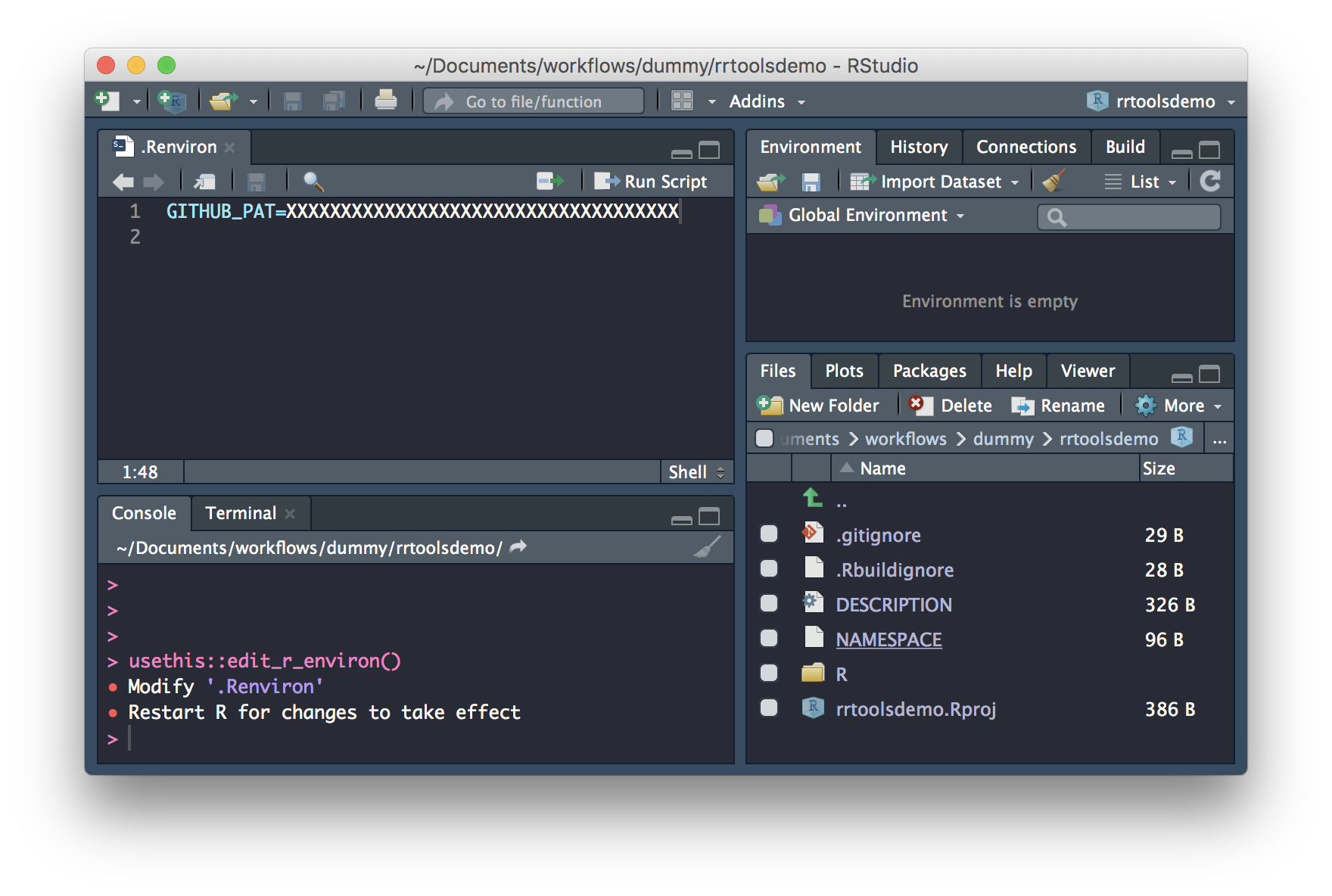1332x896 pixels.
Task: Click the Rename button in Files
Action: pyautogui.click(x=1058, y=406)
